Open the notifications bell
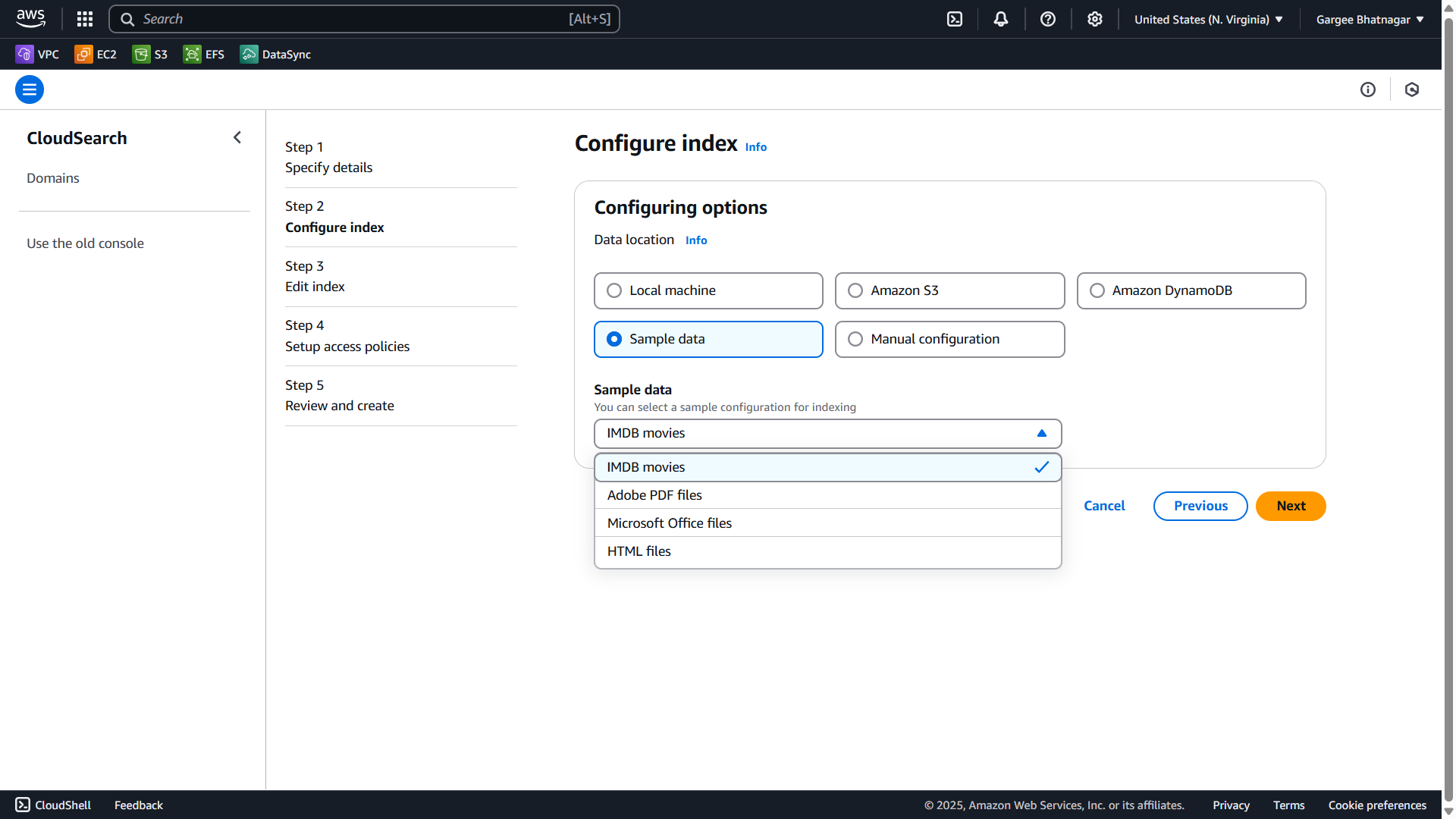 click(1001, 19)
